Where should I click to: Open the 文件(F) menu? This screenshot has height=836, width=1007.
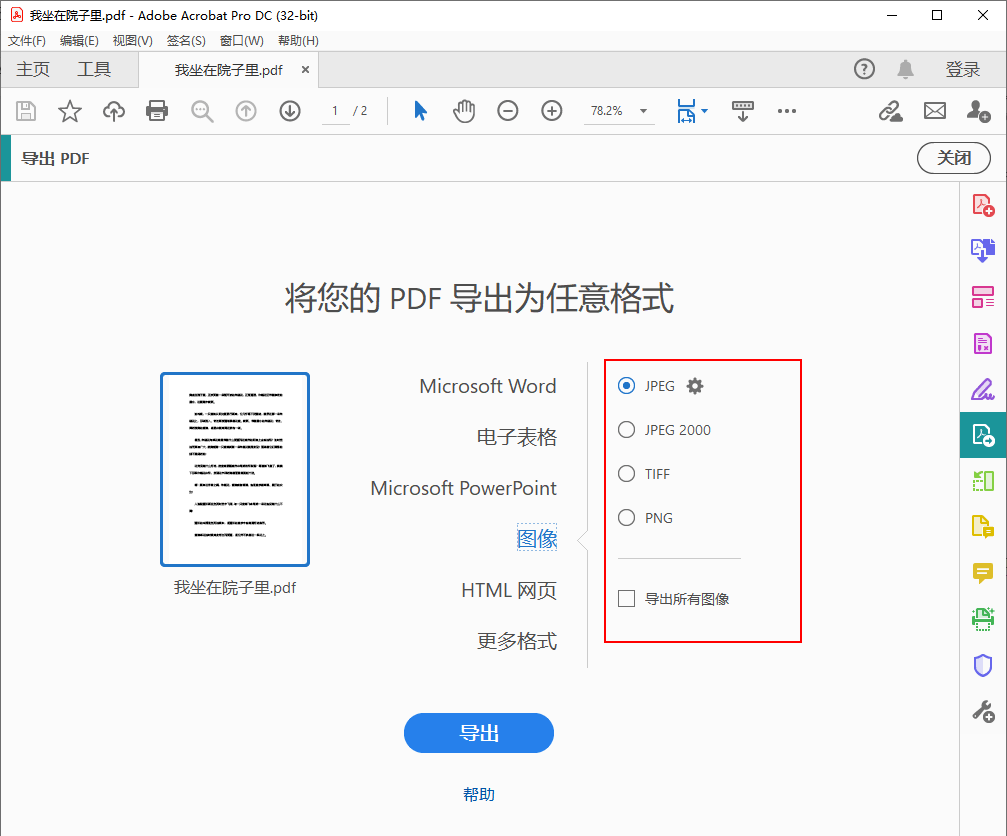27,41
